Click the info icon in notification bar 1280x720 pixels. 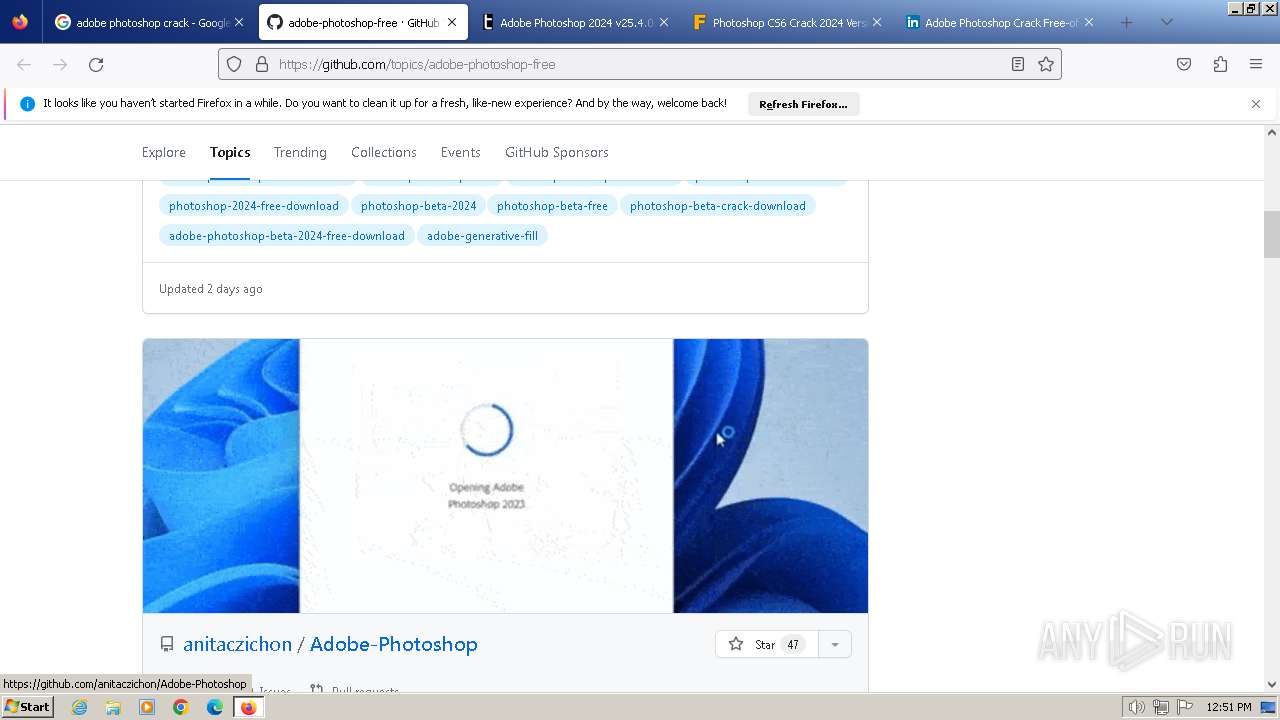(x=27, y=103)
